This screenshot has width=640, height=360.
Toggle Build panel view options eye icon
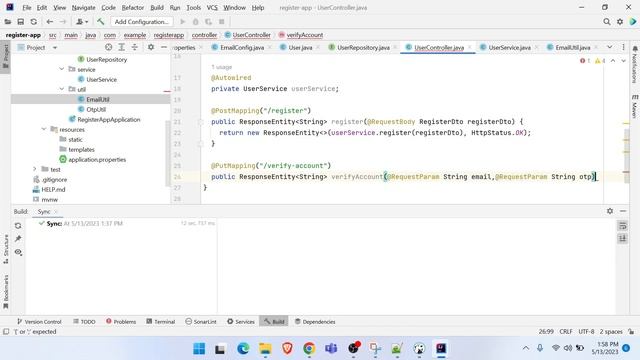18,252
